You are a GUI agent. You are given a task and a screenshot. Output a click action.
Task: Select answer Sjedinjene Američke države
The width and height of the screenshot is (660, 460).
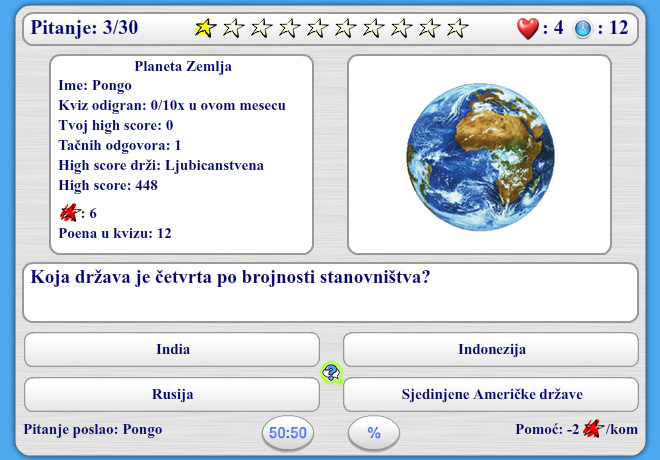[491, 394]
